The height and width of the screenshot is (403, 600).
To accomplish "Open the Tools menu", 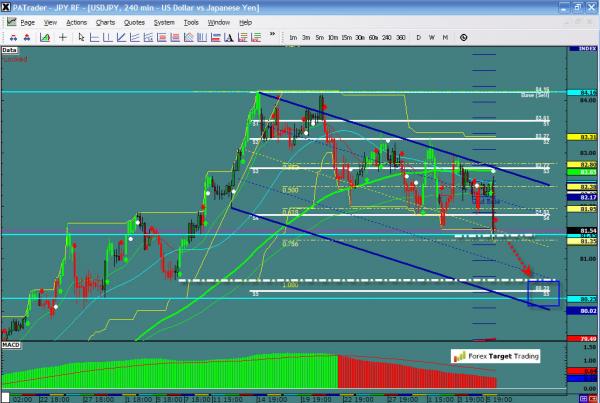I will [x=190, y=21].
